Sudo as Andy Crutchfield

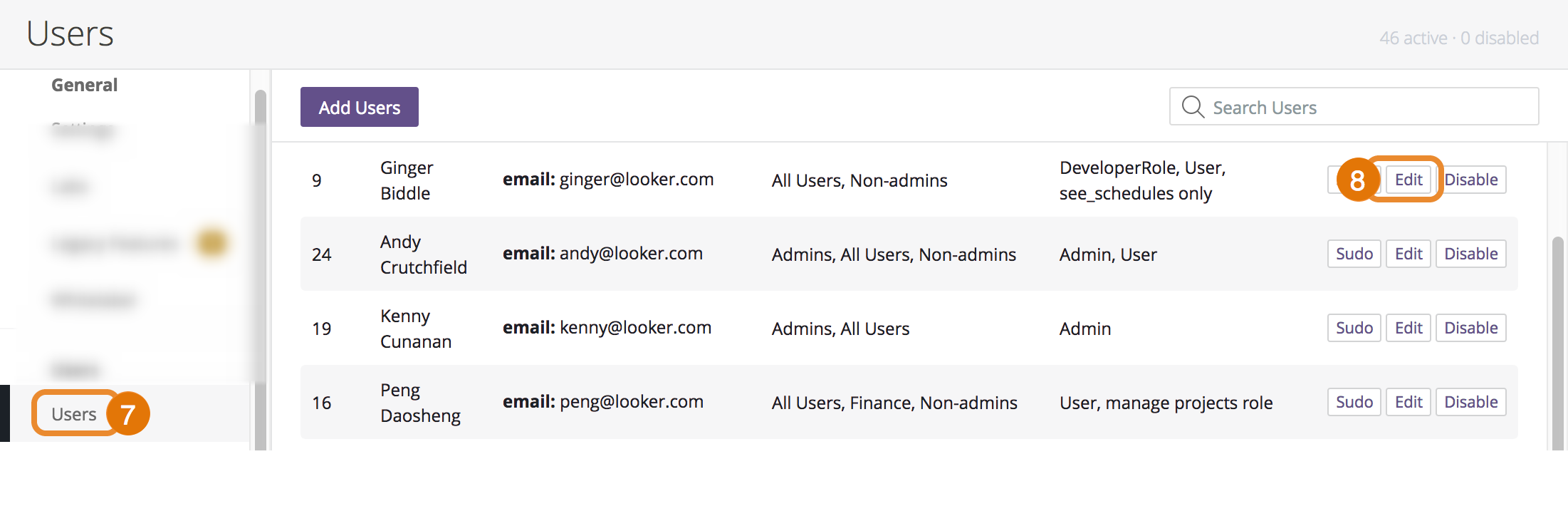(x=1354, y=254)
